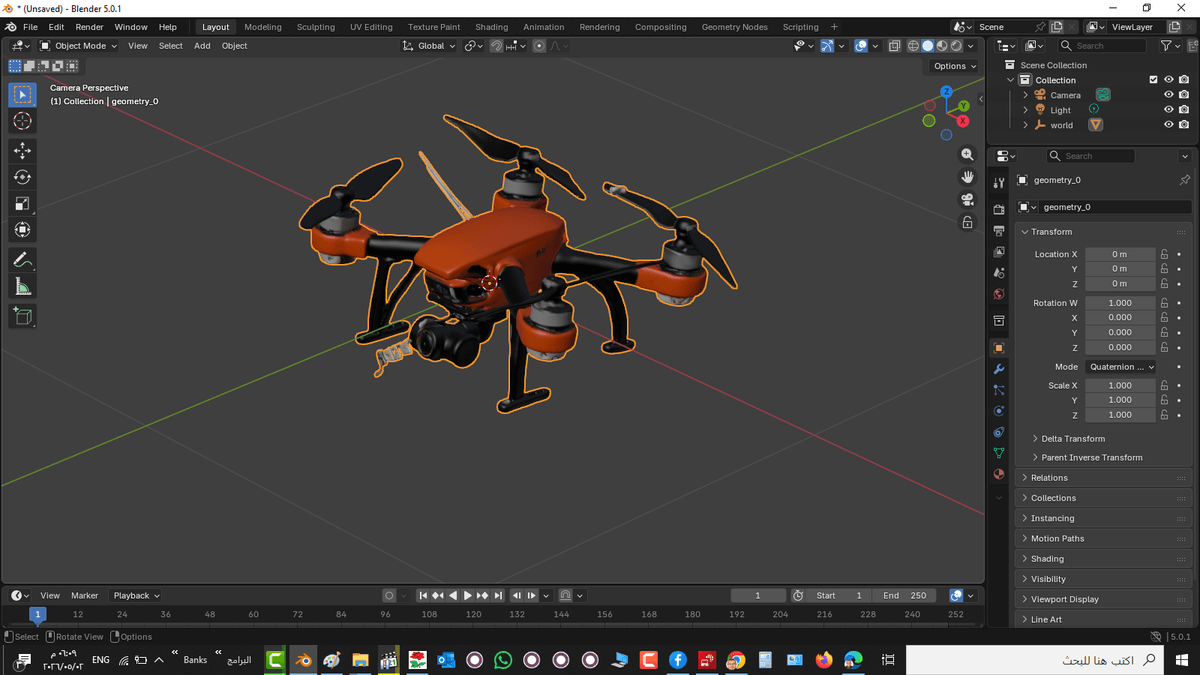Click the End frame 250 field
1200x675 pixels.
pos(905,595)
